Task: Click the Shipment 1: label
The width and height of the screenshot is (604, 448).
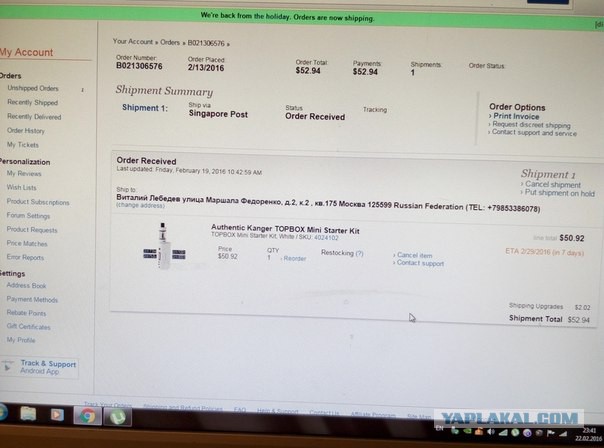Action: pos(145,108)
